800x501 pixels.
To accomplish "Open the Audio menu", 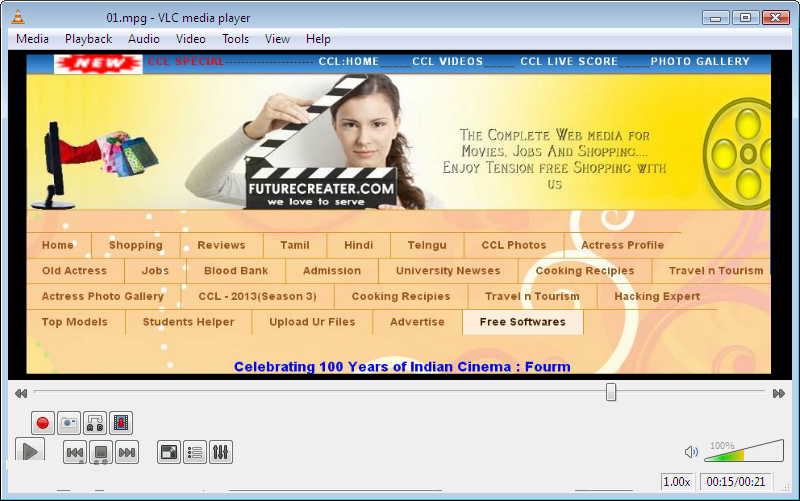I will point(144,39).
